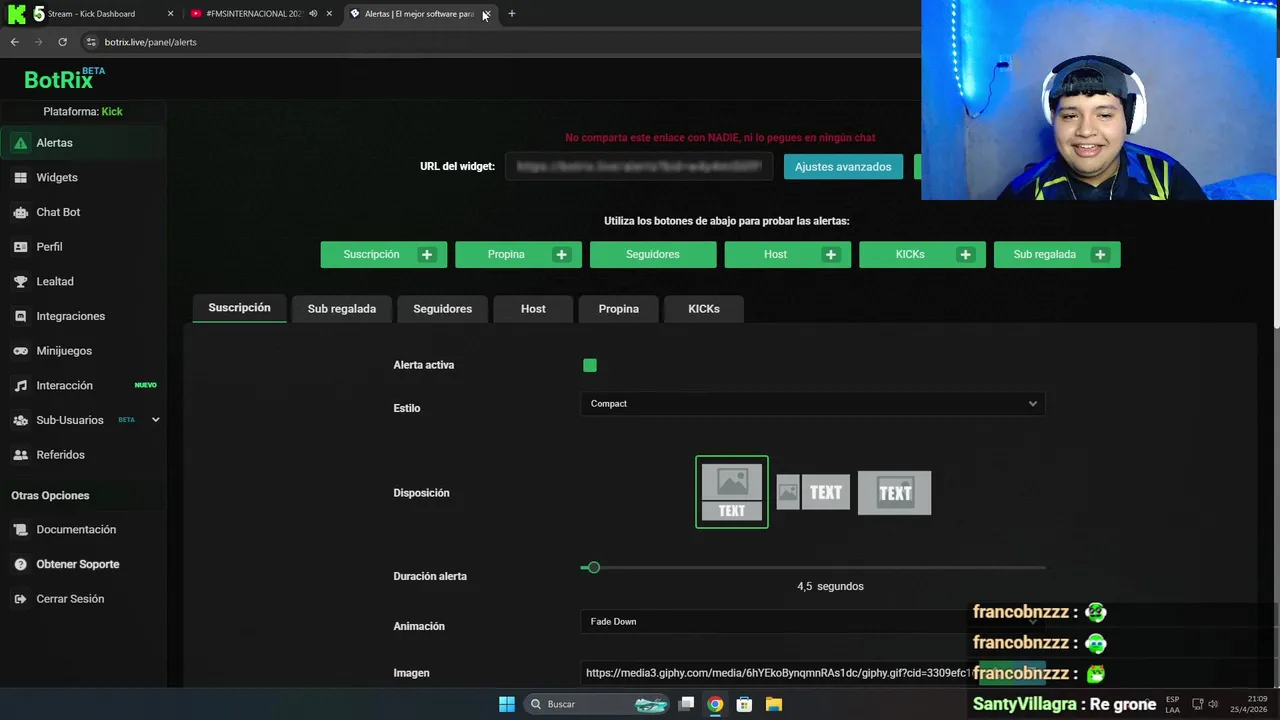Screen dimensions: 1280x720
Task: Open Microsoft Store from taskbar
Action: pos(744,704)
